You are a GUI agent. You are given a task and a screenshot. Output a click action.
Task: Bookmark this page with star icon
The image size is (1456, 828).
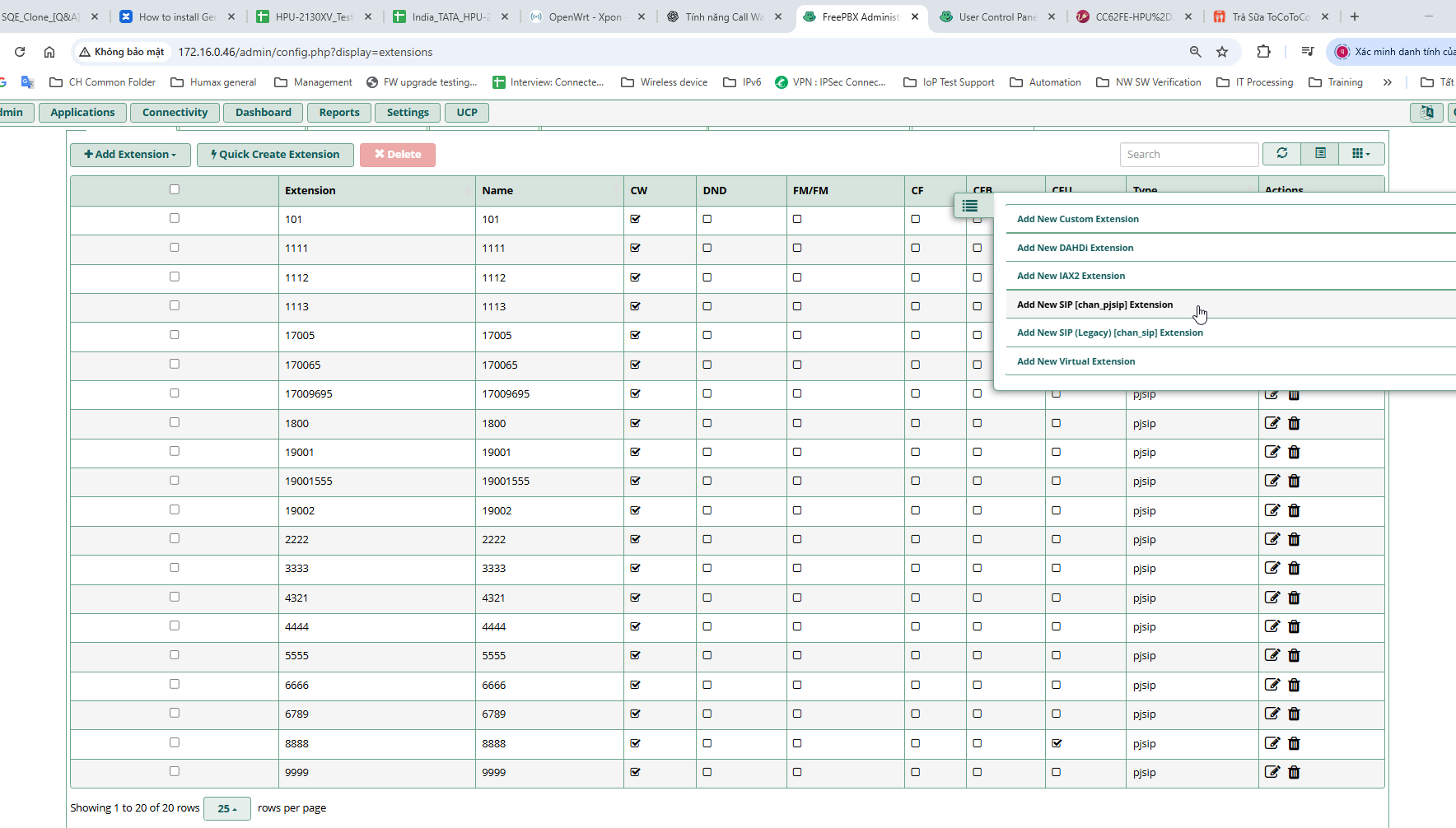click(1222, 52)
